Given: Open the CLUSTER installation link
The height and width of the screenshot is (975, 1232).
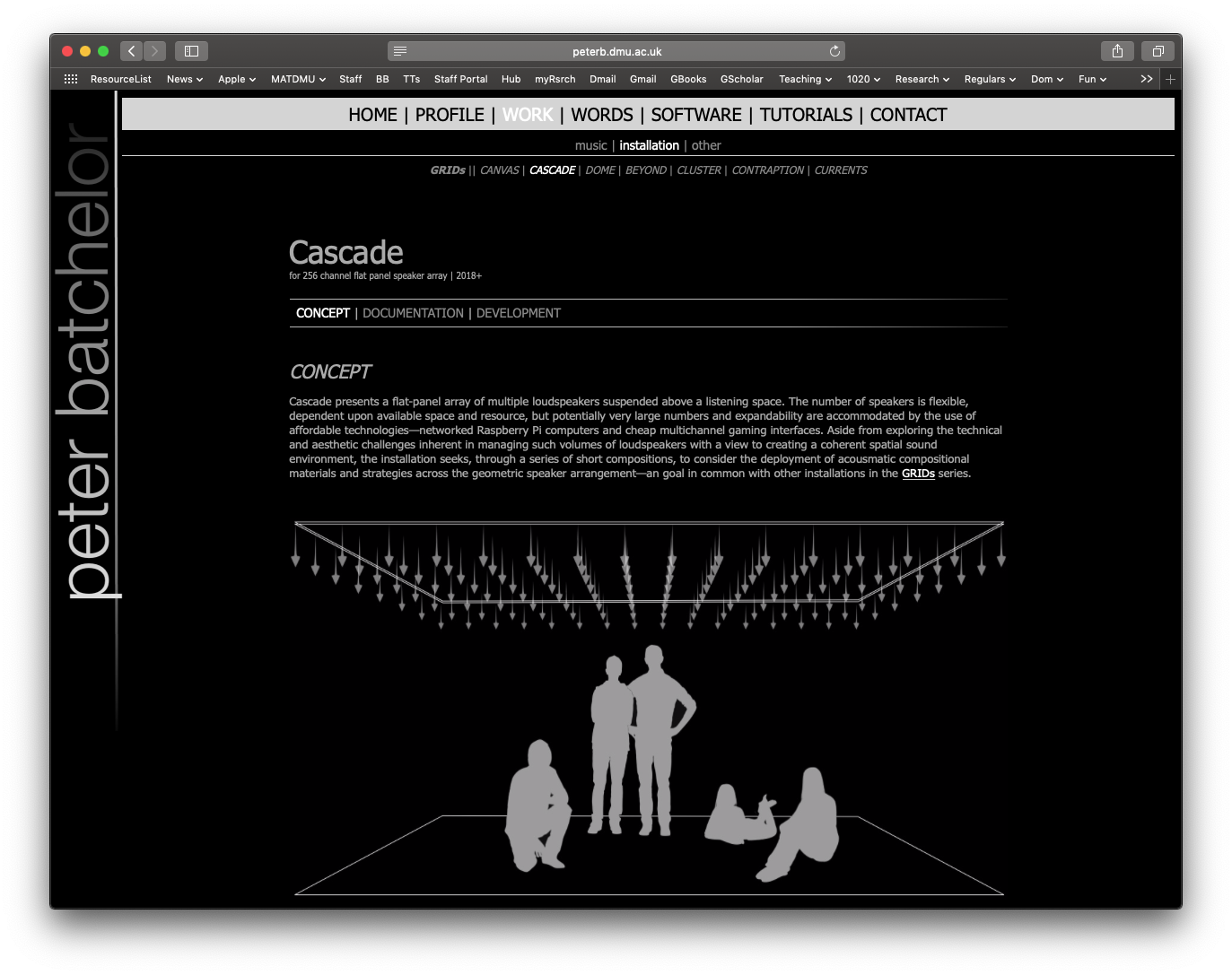Looking at the screenshot, I should [x=699, y=170].
